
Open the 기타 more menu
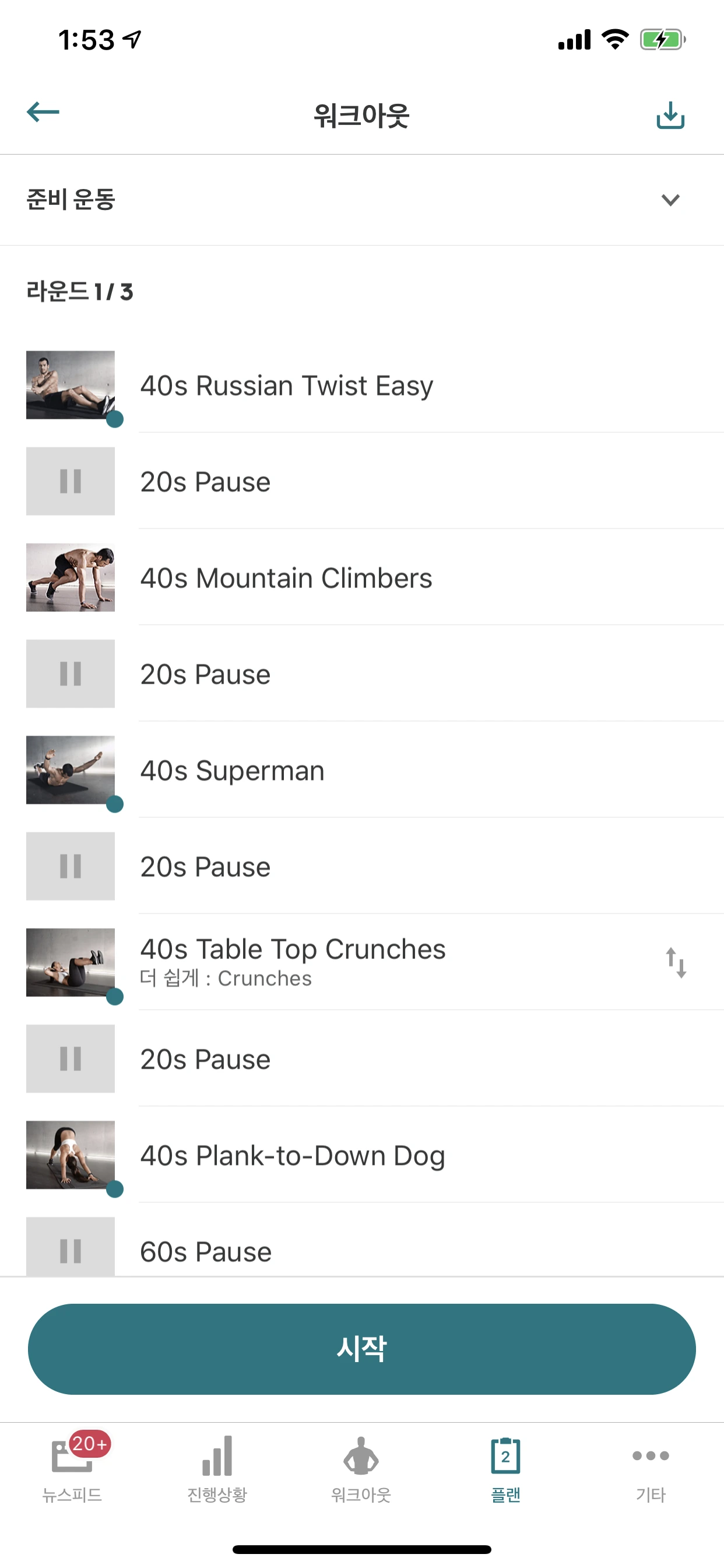pos(651,1467)
